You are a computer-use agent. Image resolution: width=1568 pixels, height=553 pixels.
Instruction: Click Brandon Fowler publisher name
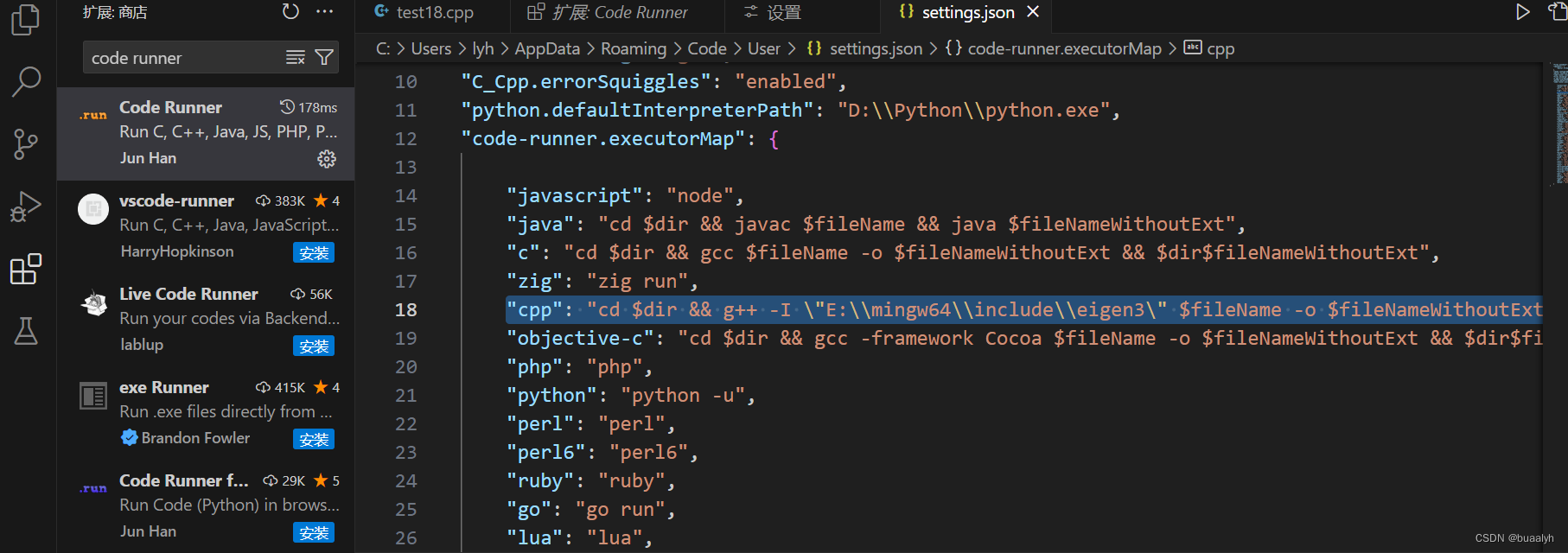click(x=195, y=437)
